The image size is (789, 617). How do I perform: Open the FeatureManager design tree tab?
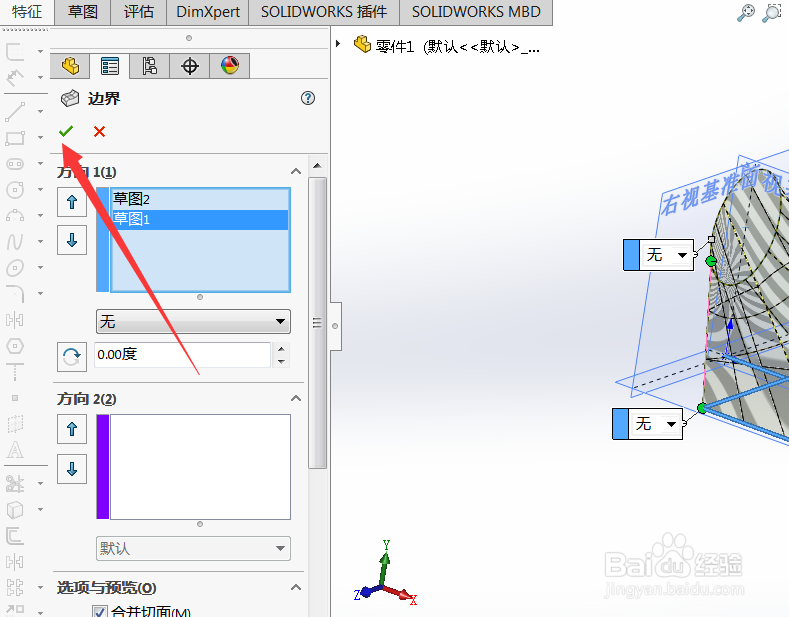coord(70,66)
